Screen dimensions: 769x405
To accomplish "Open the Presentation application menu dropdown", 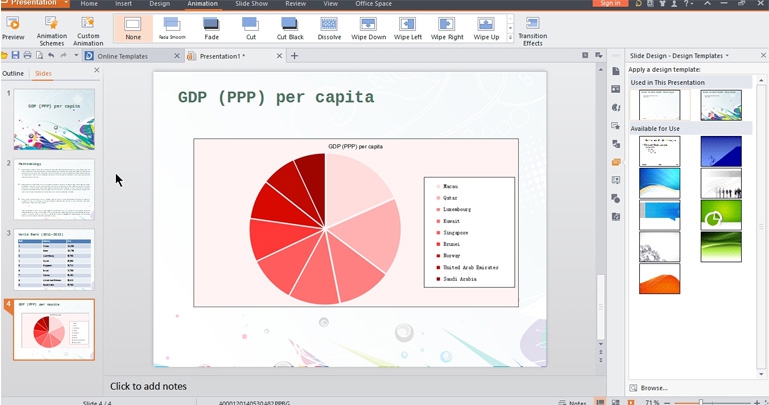I will pos(66,3).
